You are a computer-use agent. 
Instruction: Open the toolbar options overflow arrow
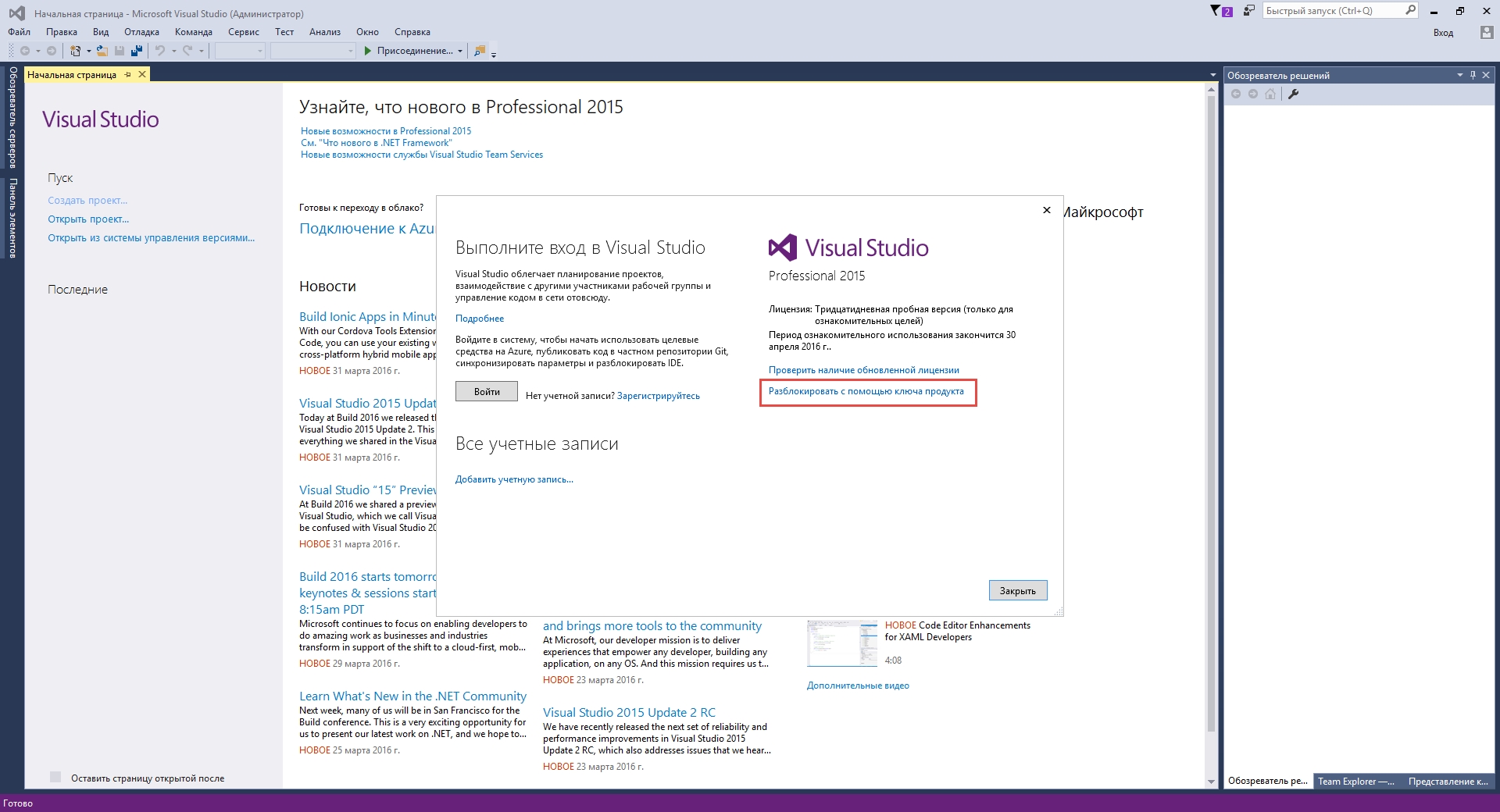[494, 54]
